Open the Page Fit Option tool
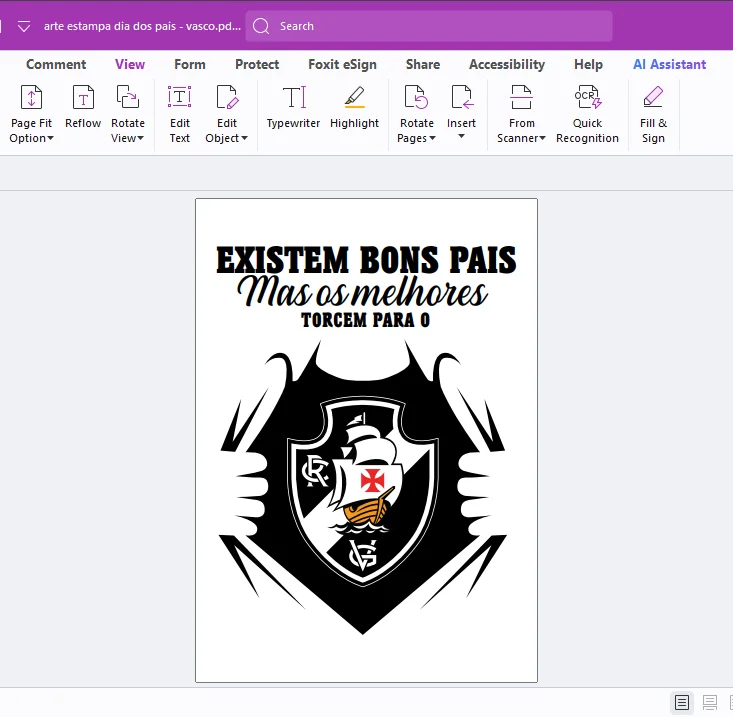This screenshot has width=733, height=717. point(31,114)
